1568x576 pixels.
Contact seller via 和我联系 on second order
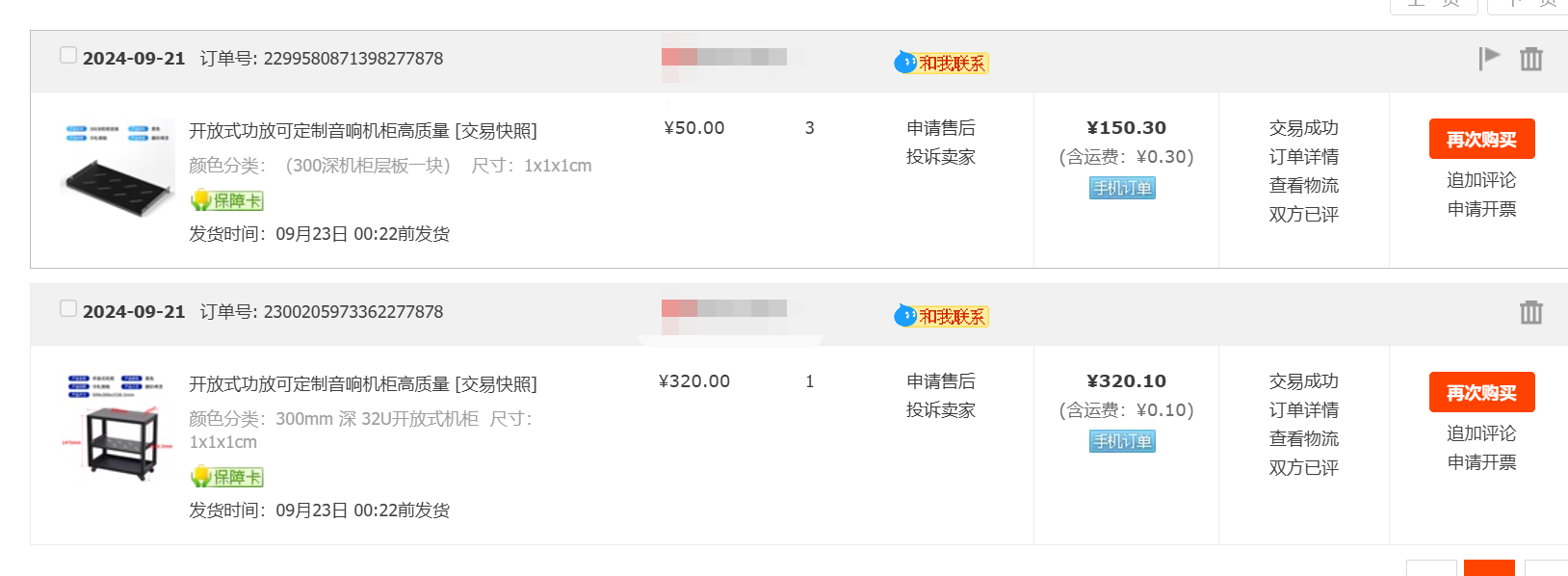pyautogui.click(x=941, y=316)
